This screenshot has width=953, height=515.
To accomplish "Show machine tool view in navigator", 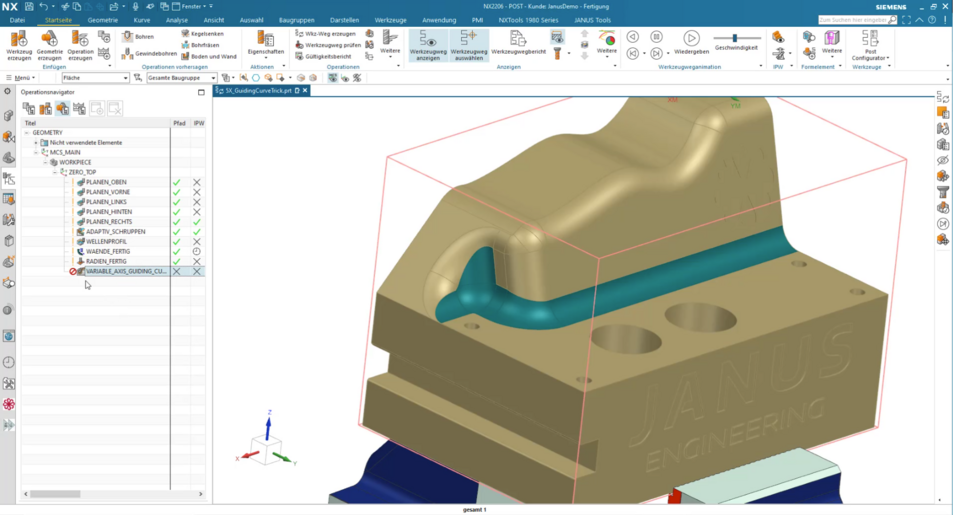I will pos(46,108).
